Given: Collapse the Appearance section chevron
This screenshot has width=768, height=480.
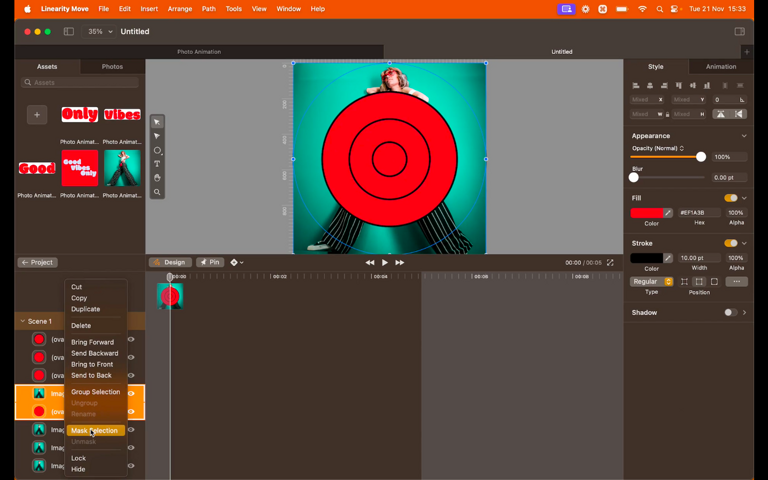Looking at the screenshot, I should (744, 136).
